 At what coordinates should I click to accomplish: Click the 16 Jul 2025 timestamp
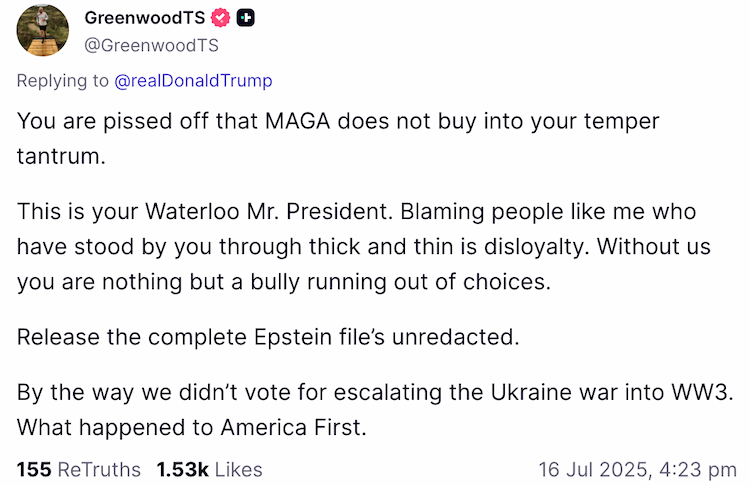(637, 469)
